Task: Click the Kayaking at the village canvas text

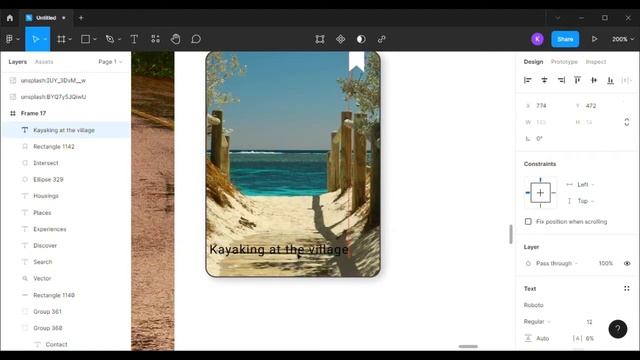Action: coord(279,249)
